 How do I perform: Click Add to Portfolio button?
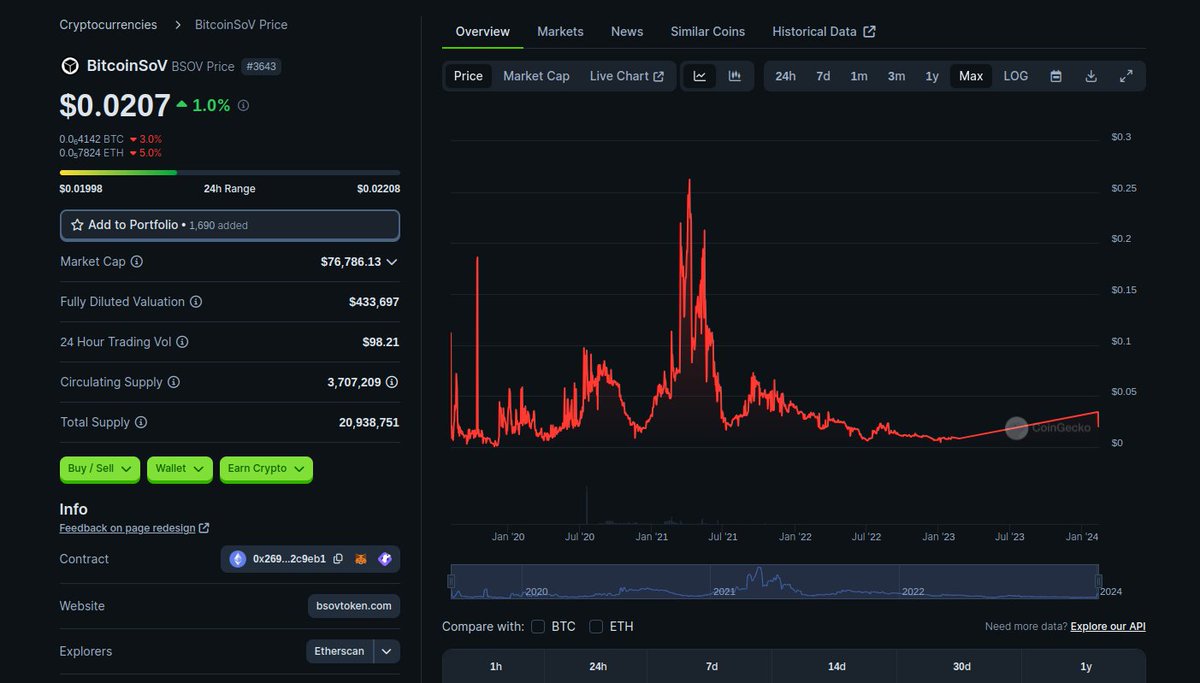(230, 225)
